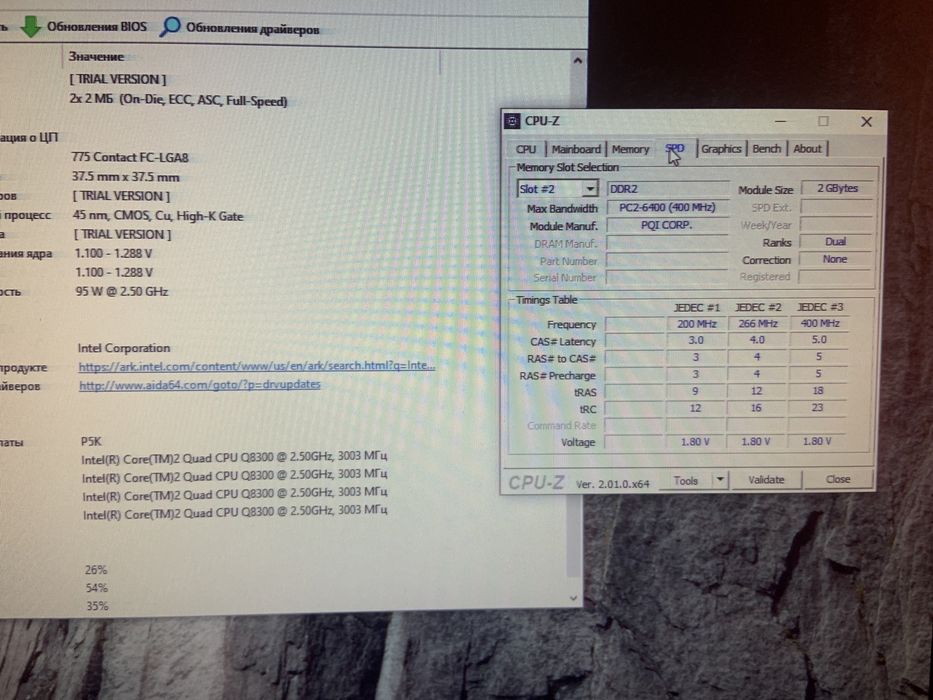The width and height of the screenshot is (933, 700).
Task: Minimize the CPU-Z window
Action: coord(781,121)
